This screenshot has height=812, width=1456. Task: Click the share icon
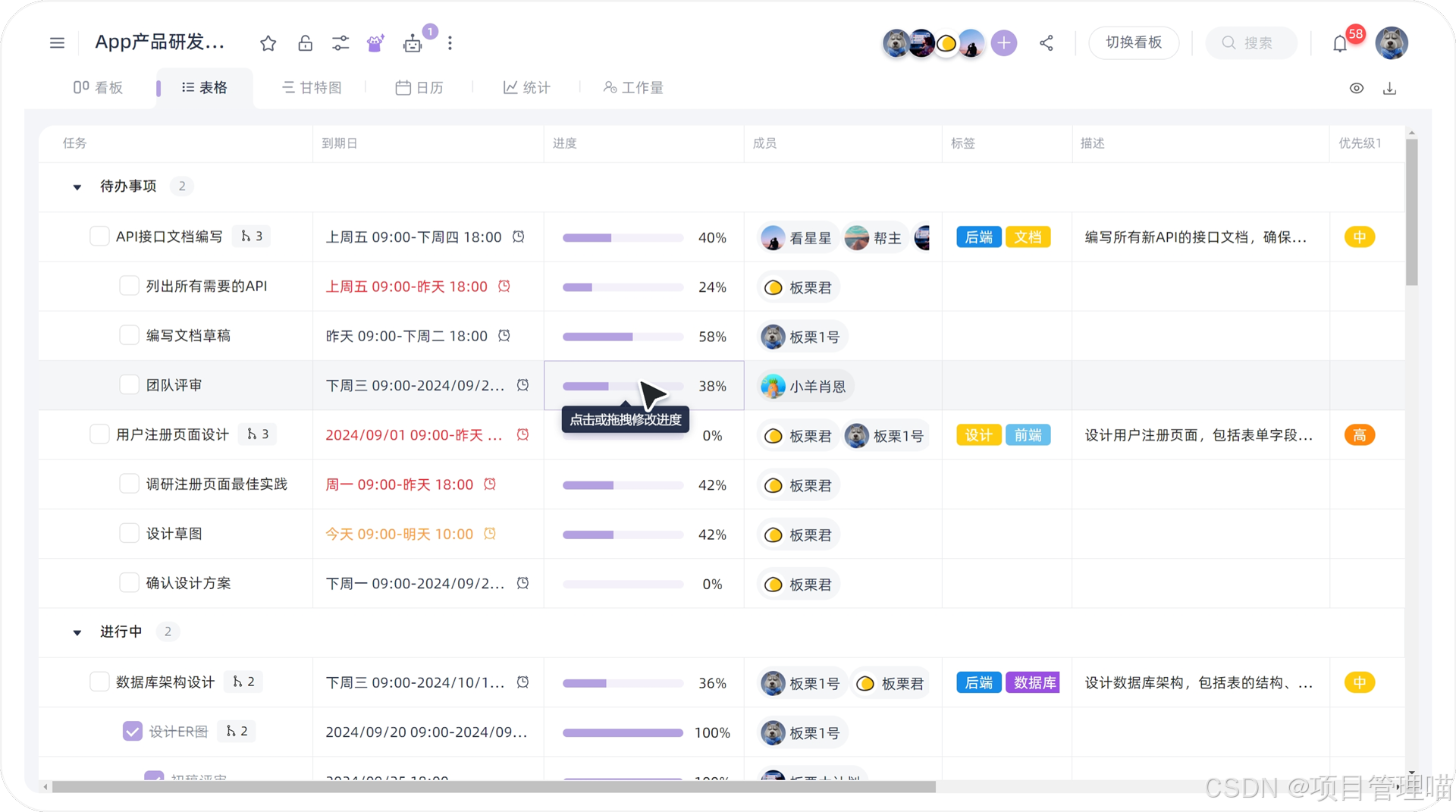[1046, 43]
